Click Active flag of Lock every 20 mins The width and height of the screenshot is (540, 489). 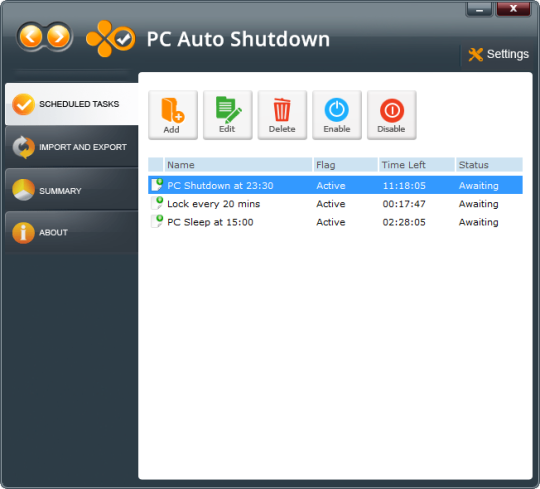tap(331, 204)
